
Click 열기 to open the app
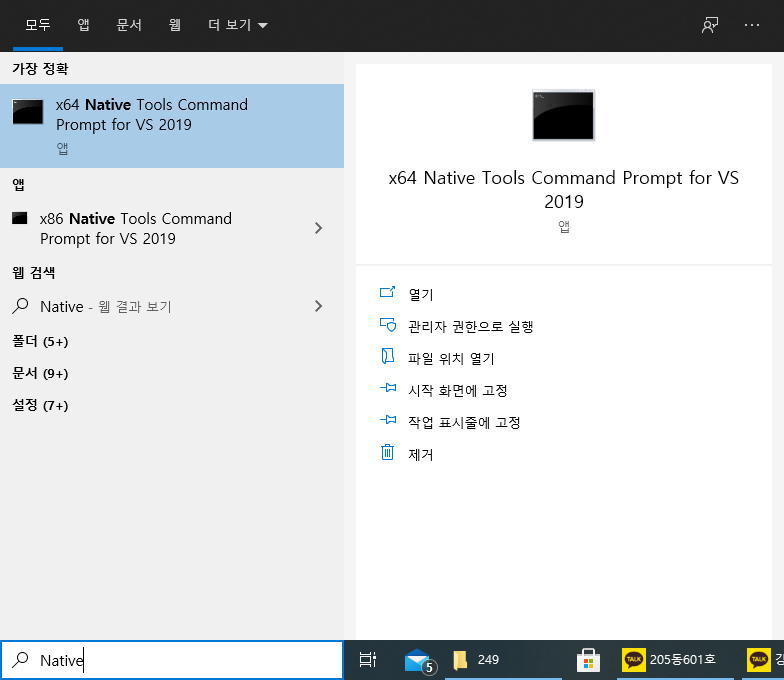point(420,294)
